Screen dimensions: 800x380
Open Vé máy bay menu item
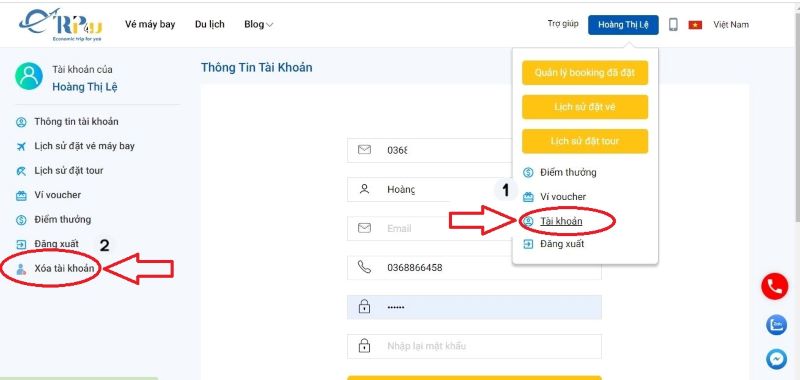coord(150,24)
